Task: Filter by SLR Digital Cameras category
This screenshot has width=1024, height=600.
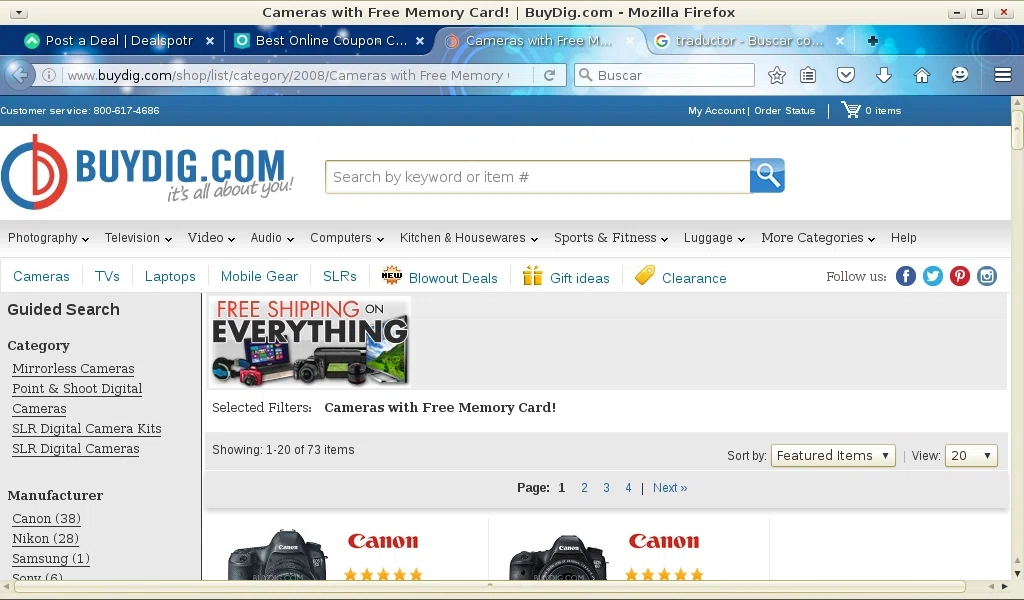Action: coord(76,449)
